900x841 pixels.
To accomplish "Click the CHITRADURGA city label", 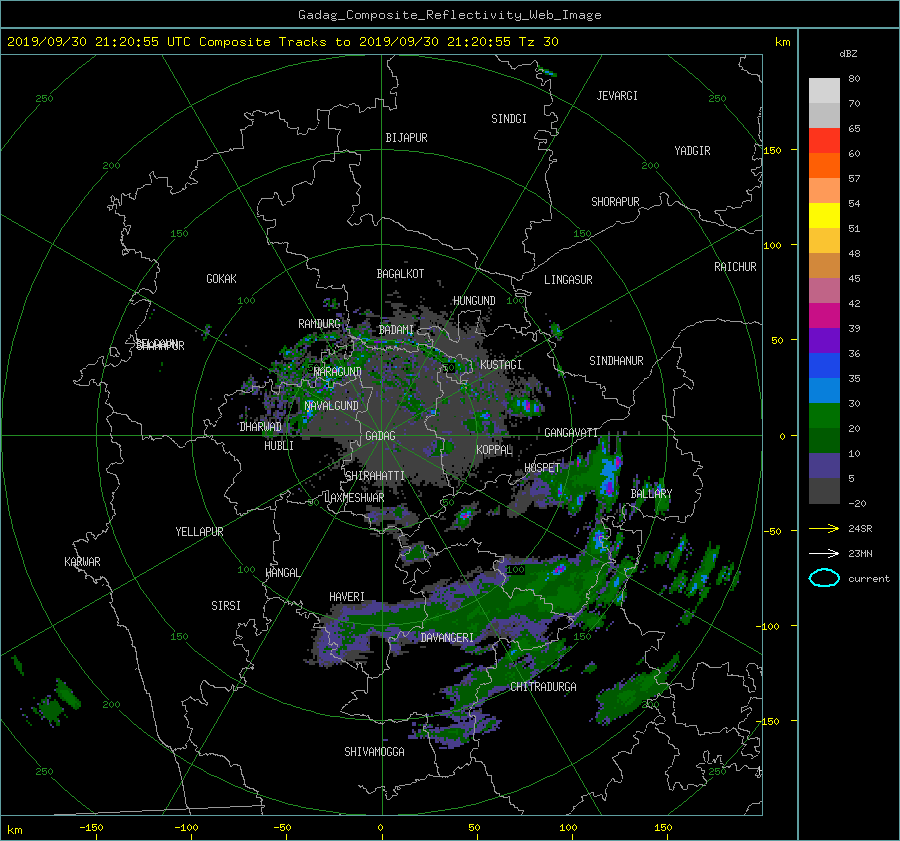I will coord(543,687).
